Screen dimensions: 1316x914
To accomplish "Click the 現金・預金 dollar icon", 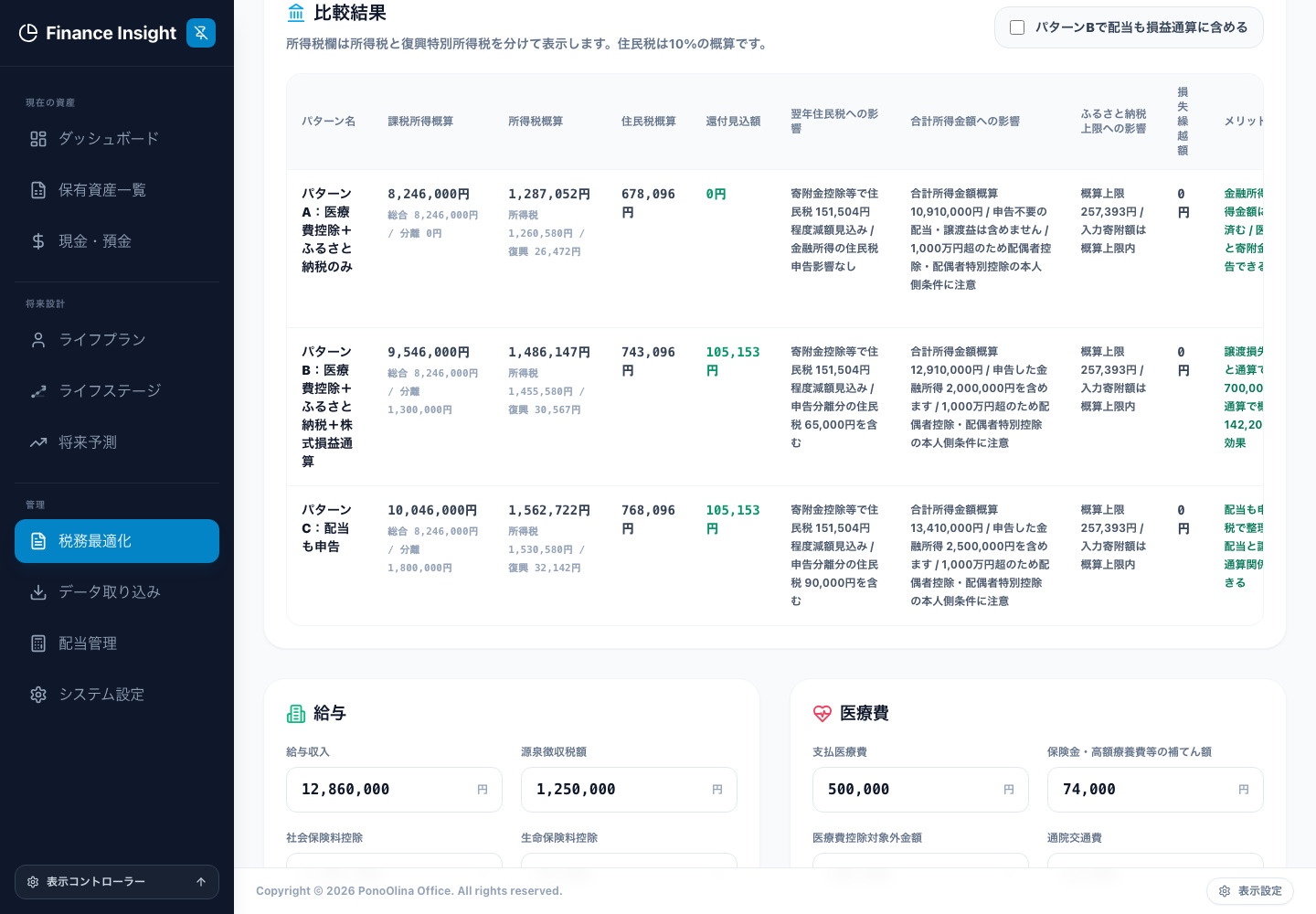I will pos(38,241).
